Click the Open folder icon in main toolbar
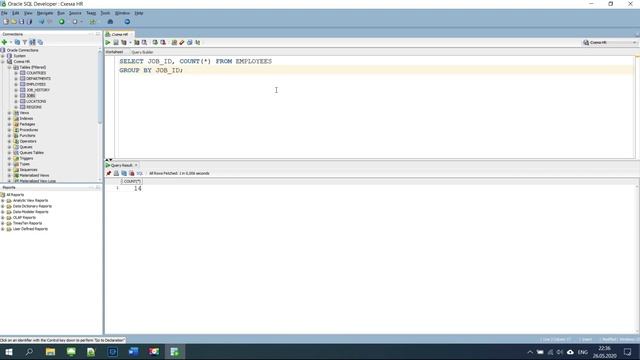 coord(13,21)
